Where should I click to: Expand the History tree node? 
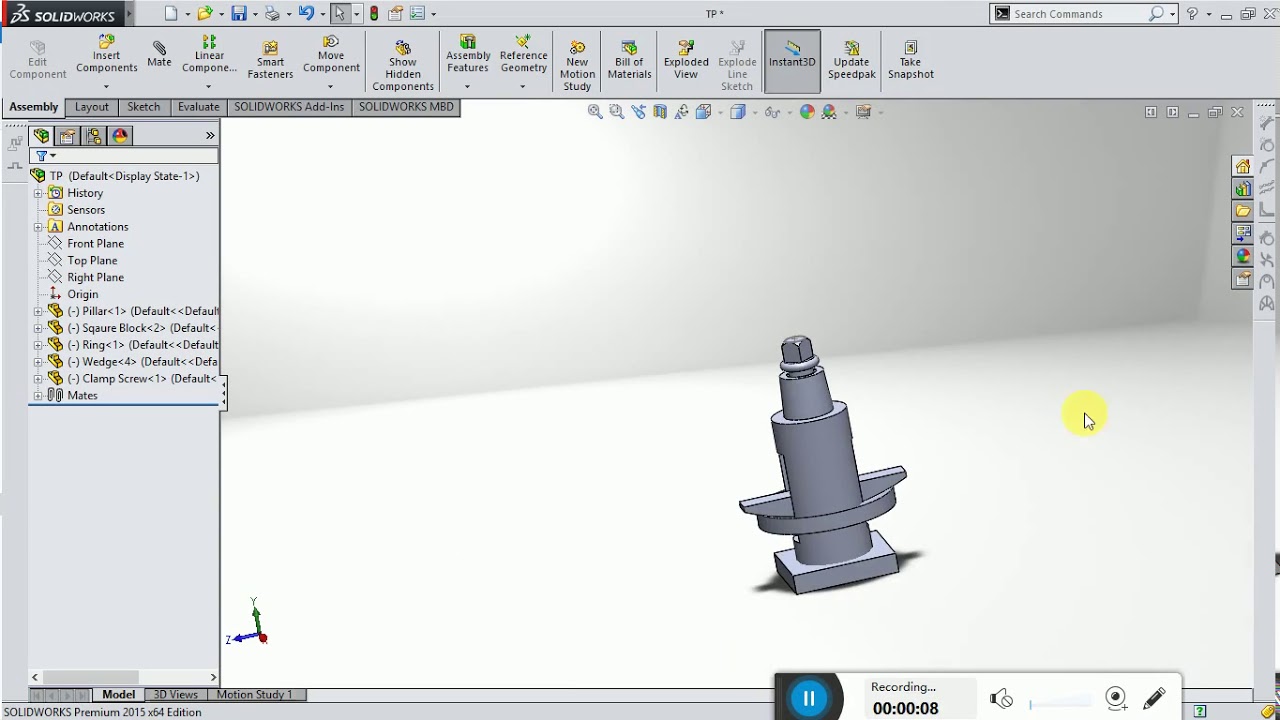pyautogui.click(x=38, y=193)
